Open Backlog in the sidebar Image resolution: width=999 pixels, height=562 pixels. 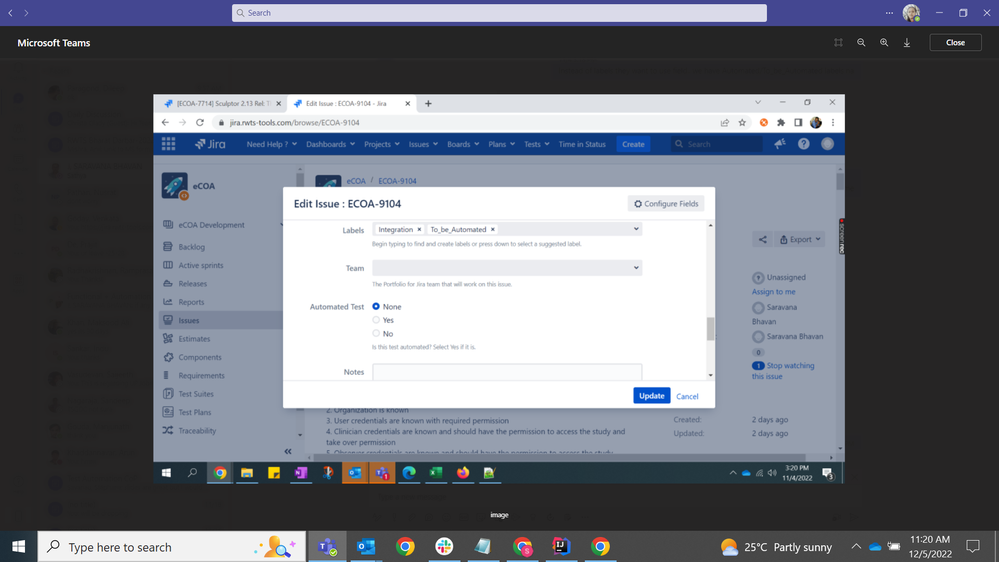coord(192,247)
